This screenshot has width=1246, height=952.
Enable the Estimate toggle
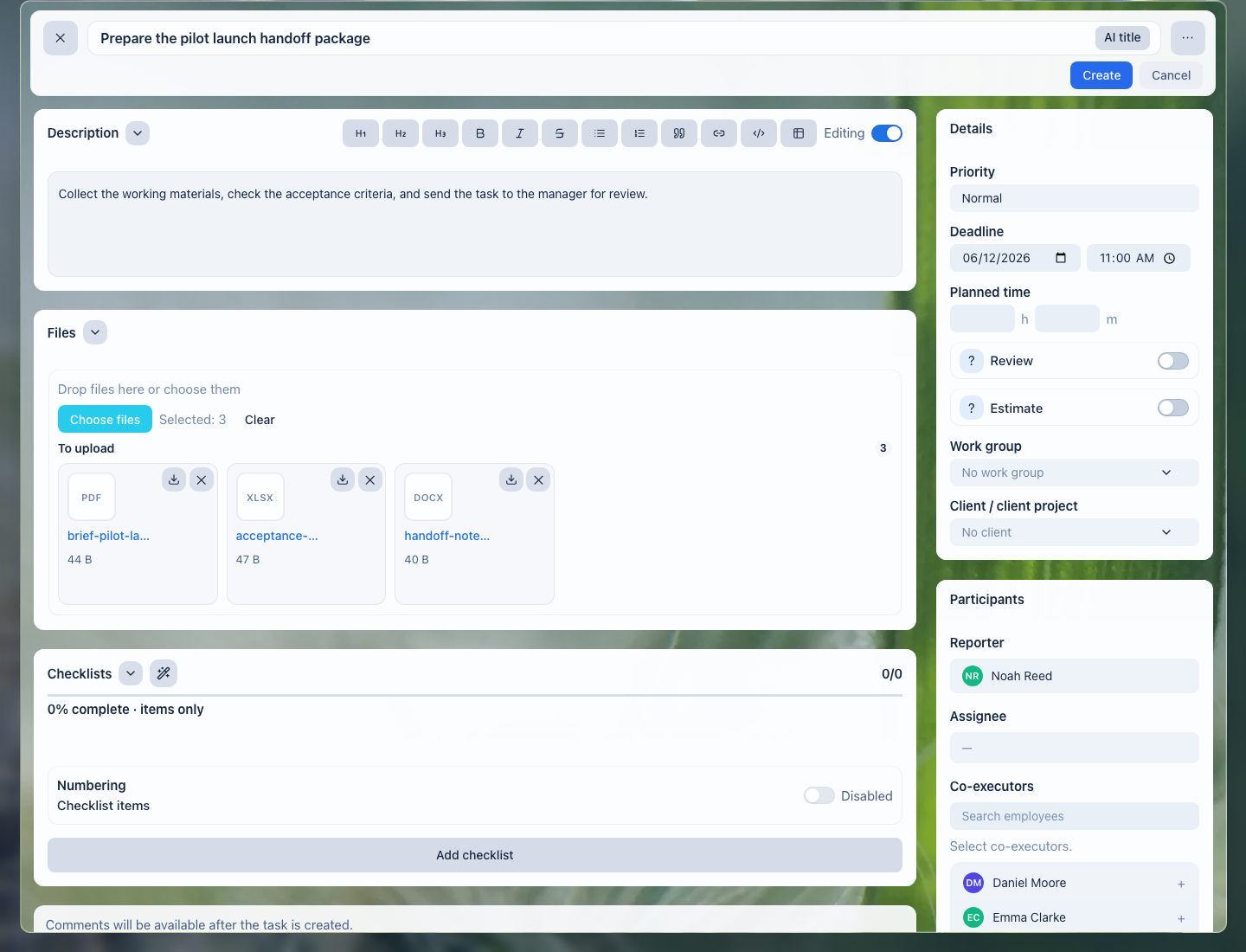[1173, 408]
